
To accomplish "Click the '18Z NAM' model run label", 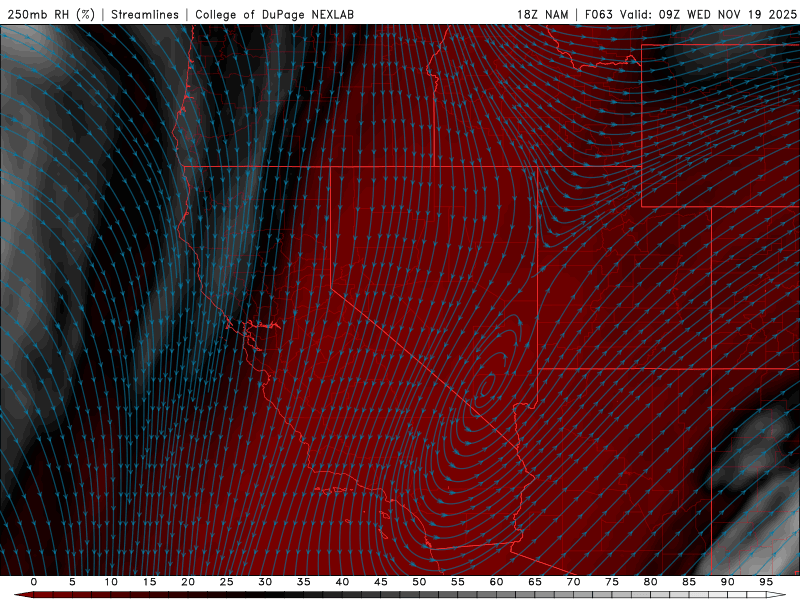I will 542,14.
